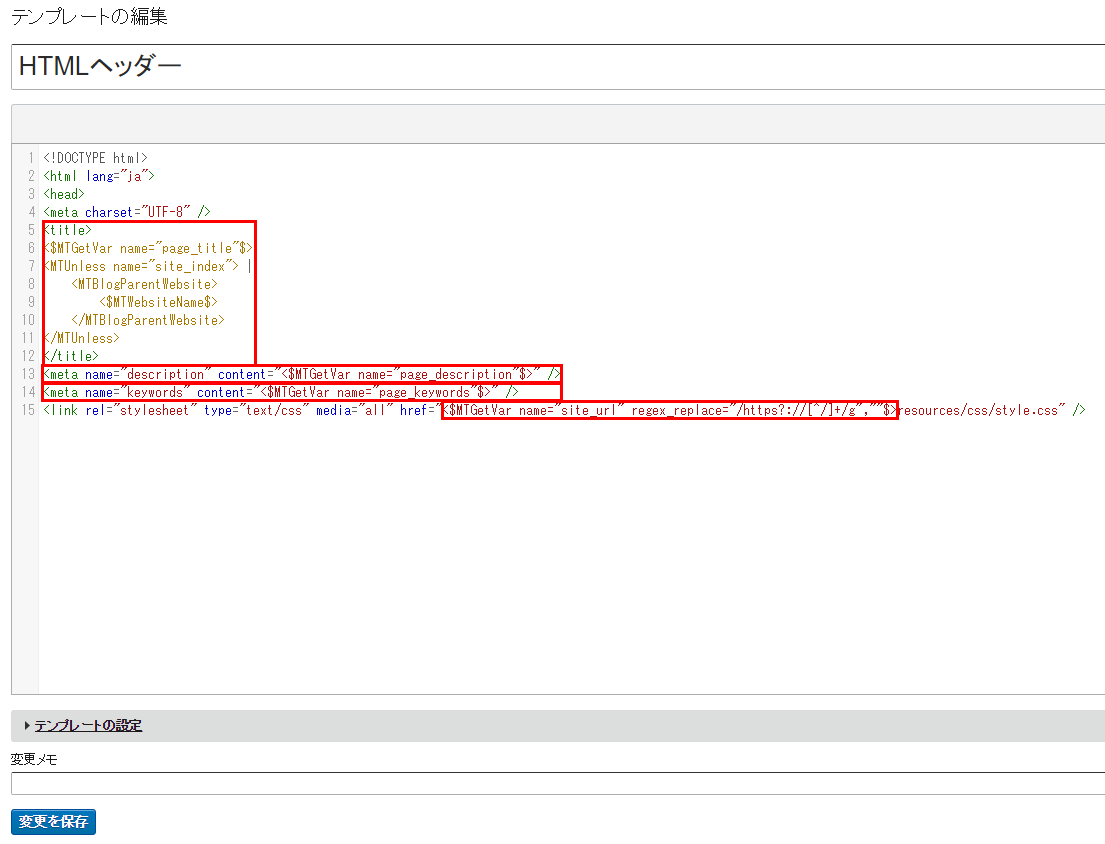This screenshot has height=844, width=1105.
Task: Click line number 1 in gutter
Action: click(x=31, y=158)
